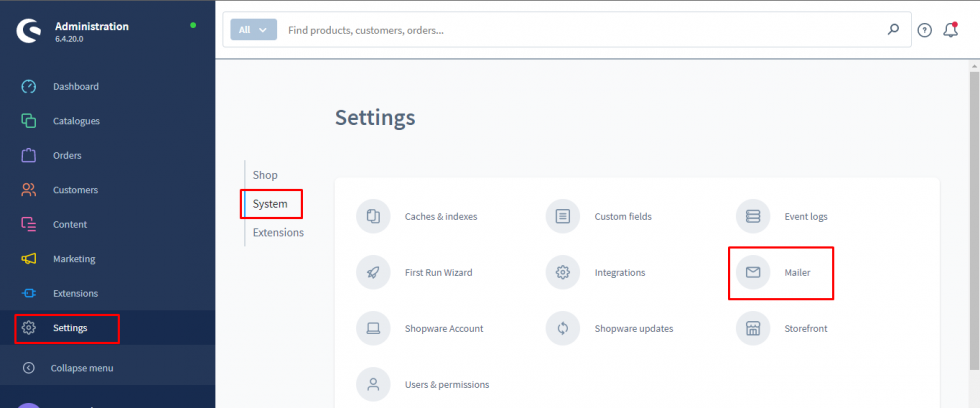Open Caches & indexes settings icon
Image resolution: width=980 pixels, height=408 pixels.
[x=373, y=216]
